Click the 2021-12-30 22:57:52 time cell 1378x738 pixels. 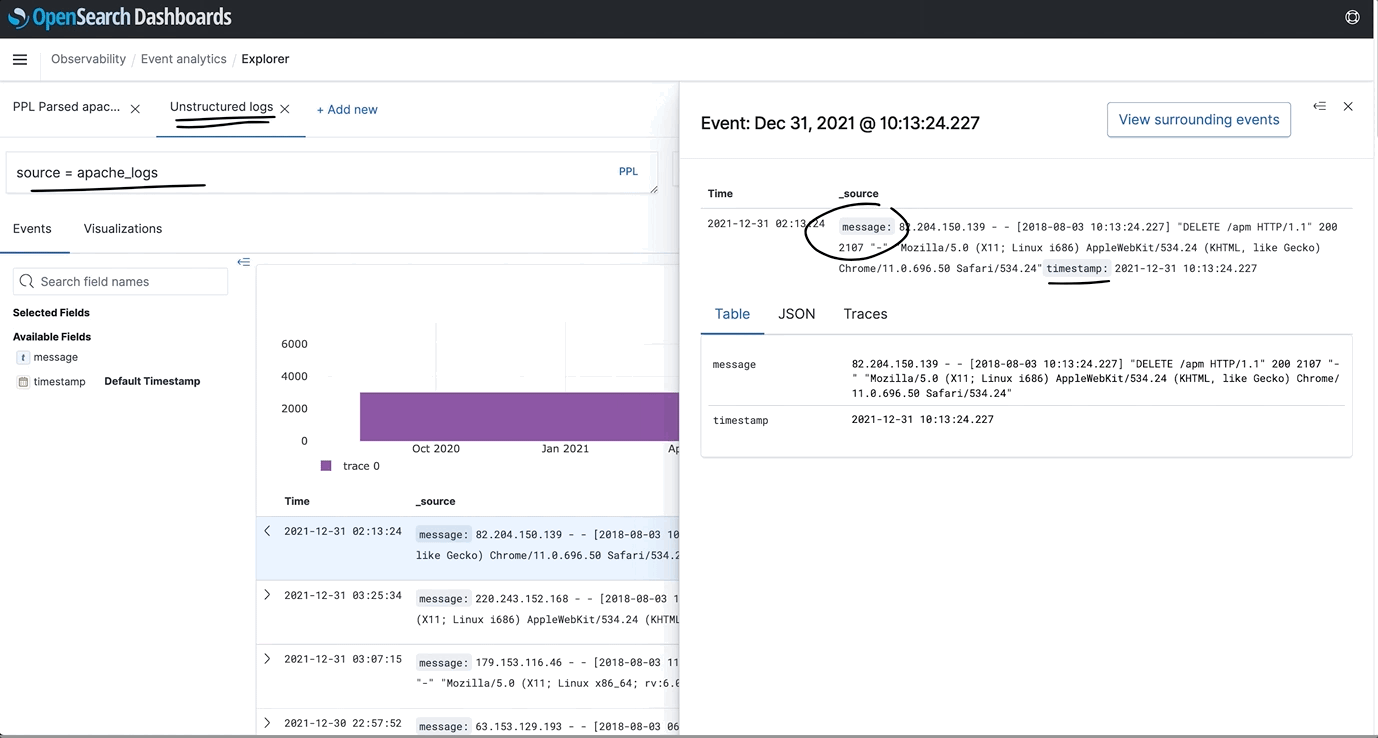[x=343, y=724]
